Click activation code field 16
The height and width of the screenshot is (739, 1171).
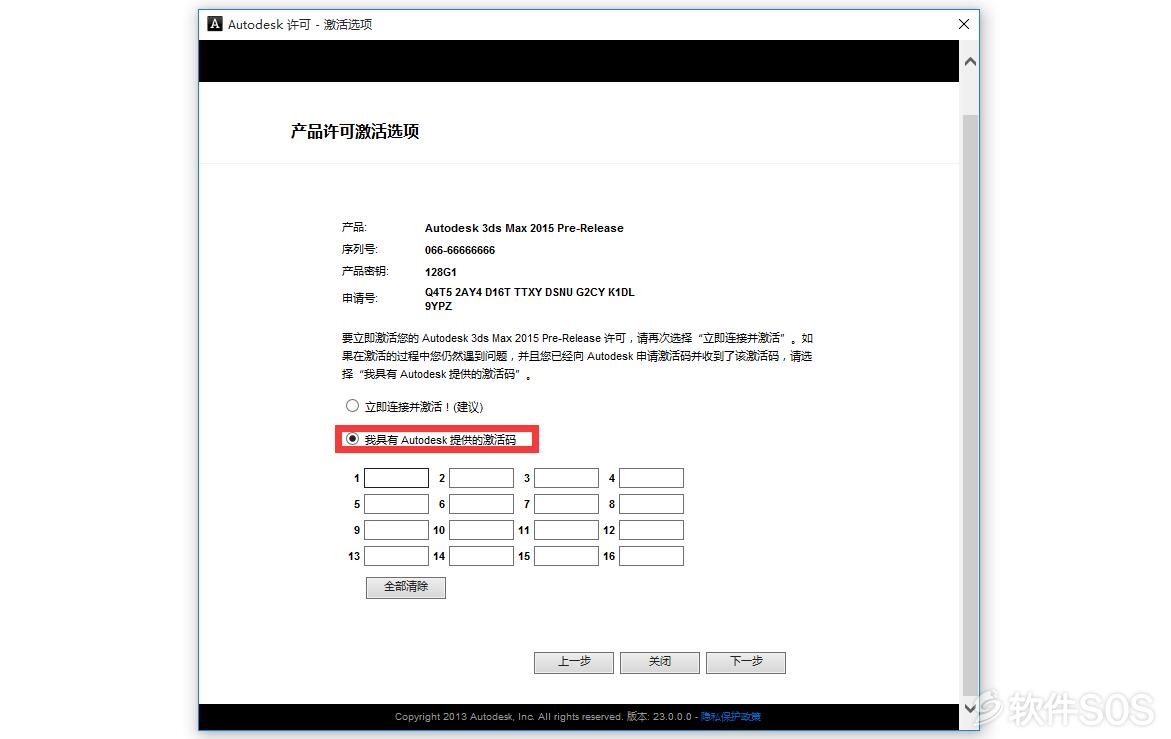click(x=651, y=556)
